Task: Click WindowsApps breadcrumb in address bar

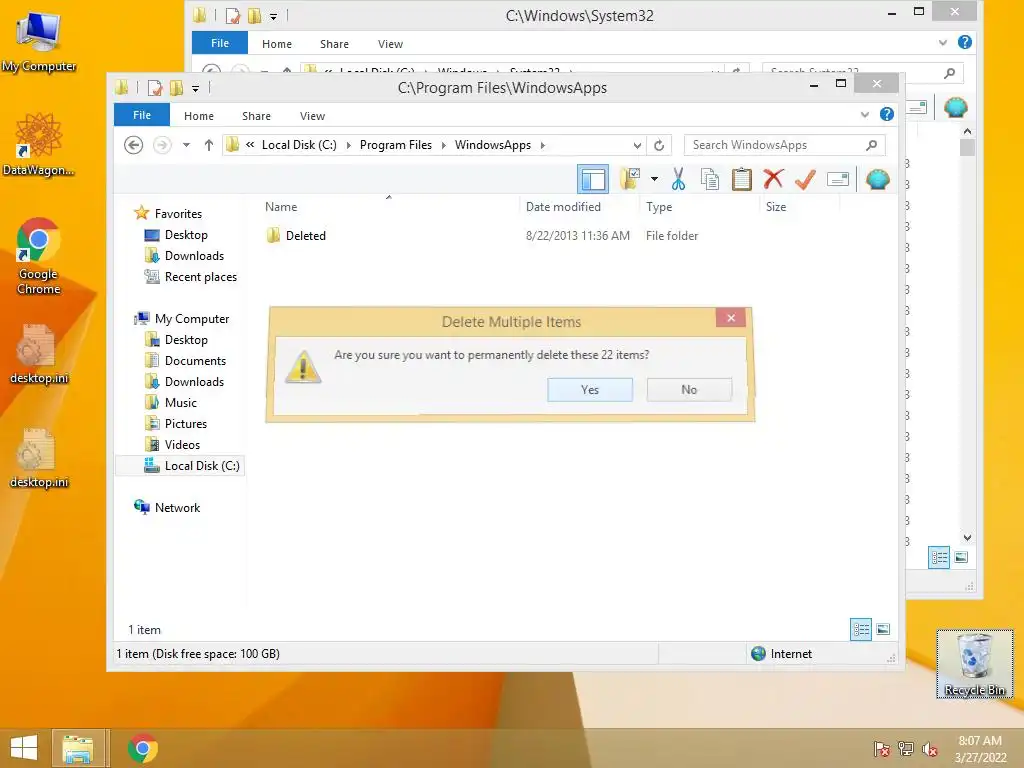Action: coord(493,145)
